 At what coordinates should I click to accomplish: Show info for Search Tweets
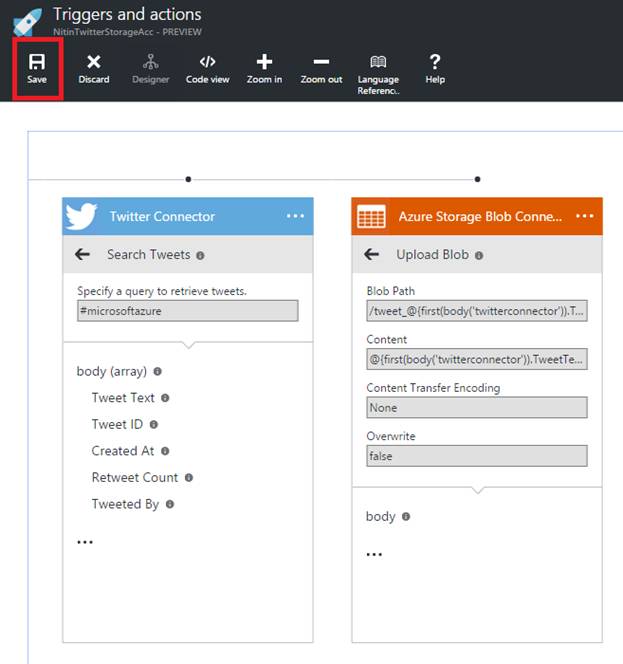pyautogui.click(x=200, y=255)
